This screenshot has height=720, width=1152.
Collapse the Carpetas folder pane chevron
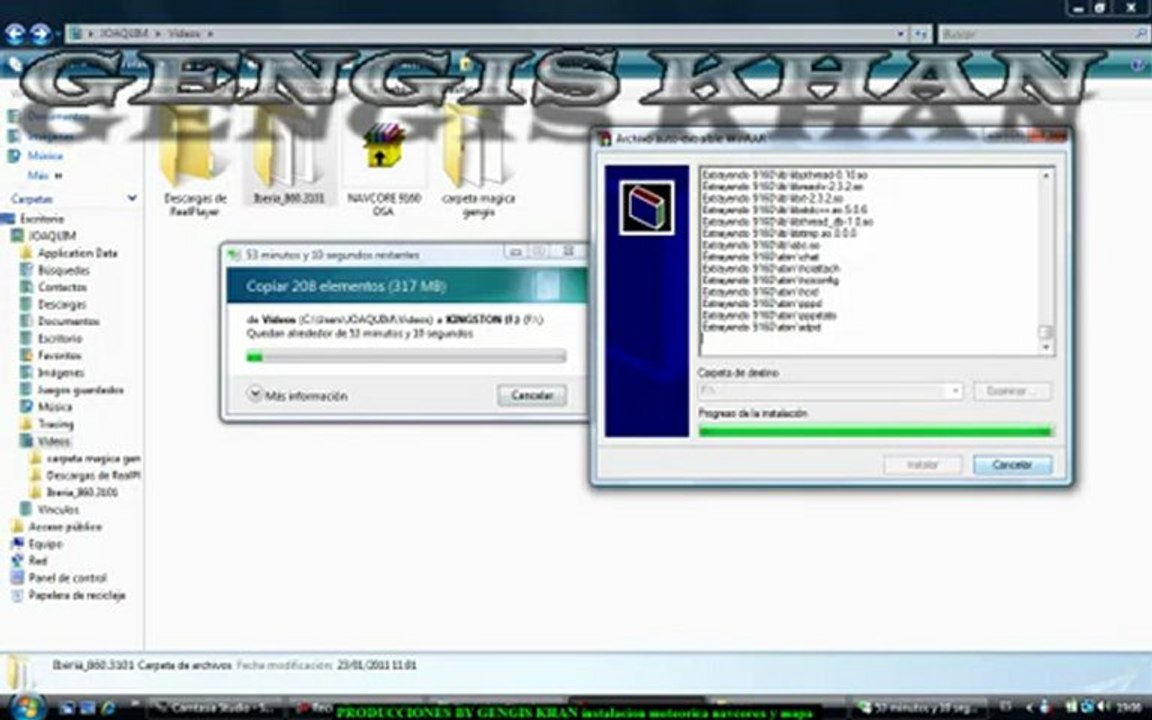point(132,198)
